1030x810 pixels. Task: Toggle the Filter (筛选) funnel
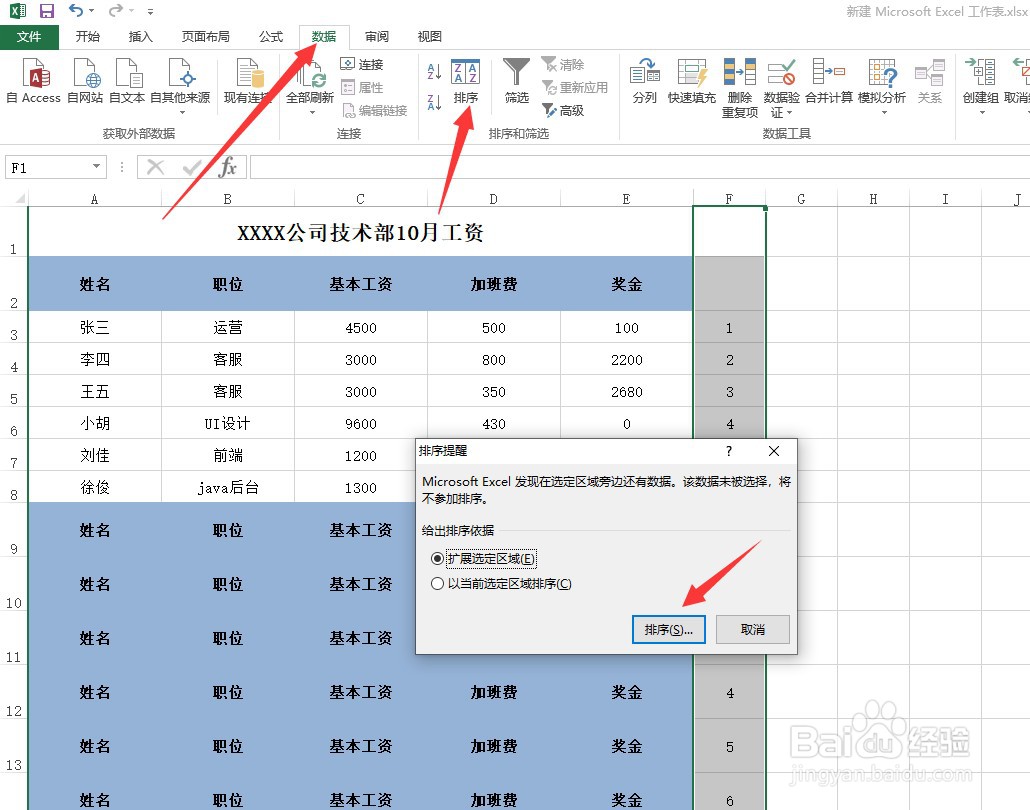point(516,80)
